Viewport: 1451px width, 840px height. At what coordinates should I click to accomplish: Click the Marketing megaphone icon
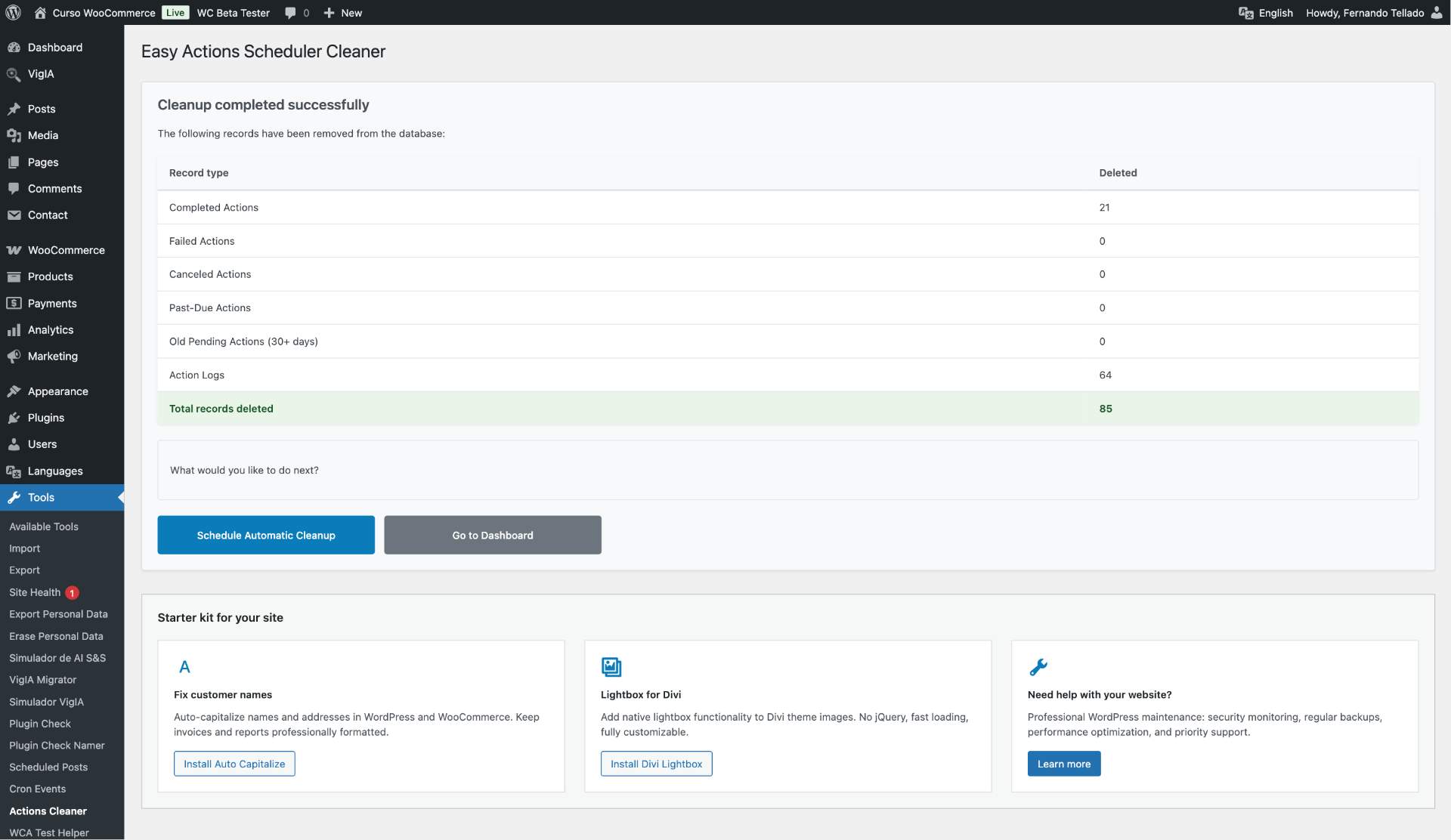[x=14, y=357]
